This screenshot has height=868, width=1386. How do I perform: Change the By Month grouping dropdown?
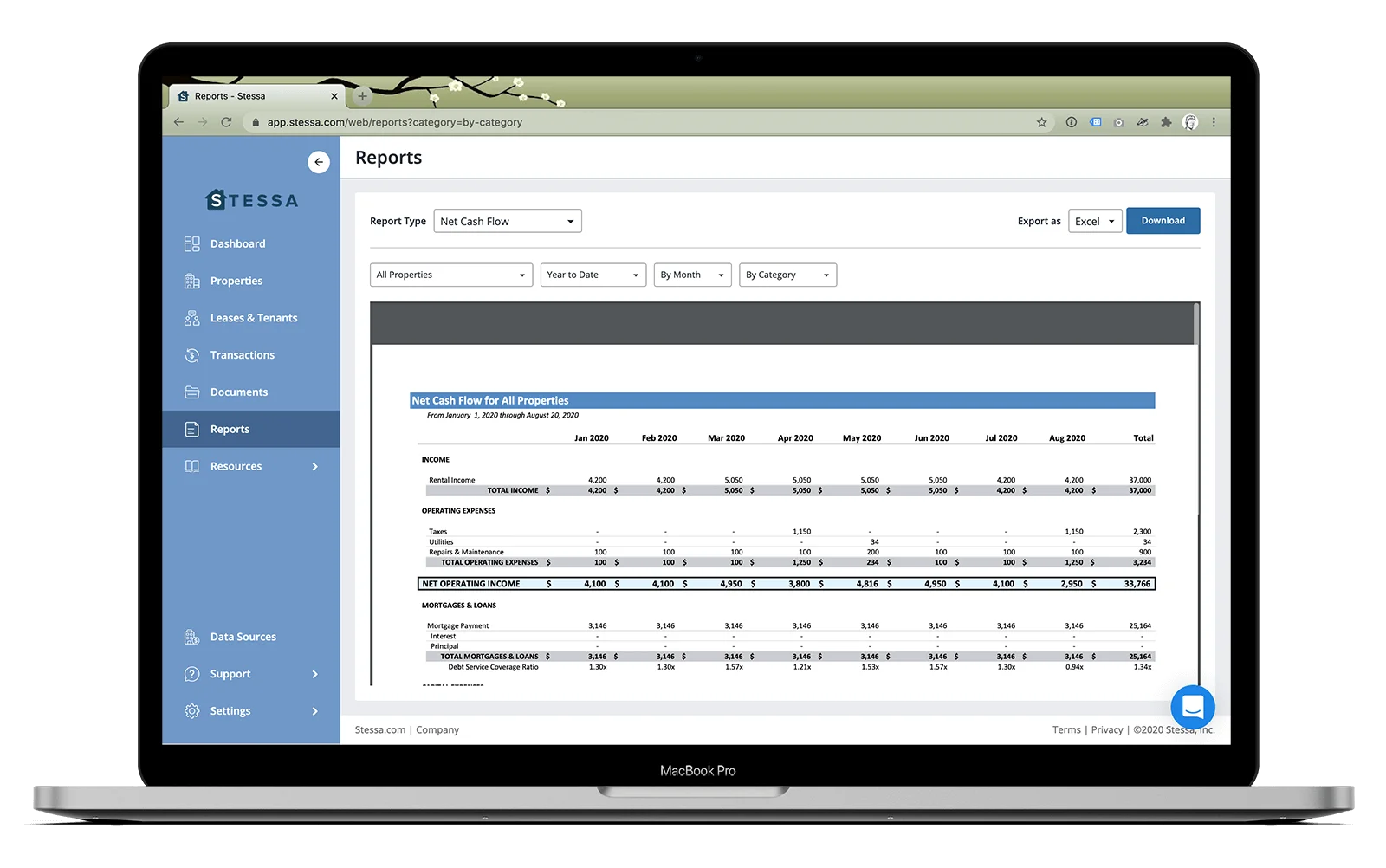pos(691,275)
